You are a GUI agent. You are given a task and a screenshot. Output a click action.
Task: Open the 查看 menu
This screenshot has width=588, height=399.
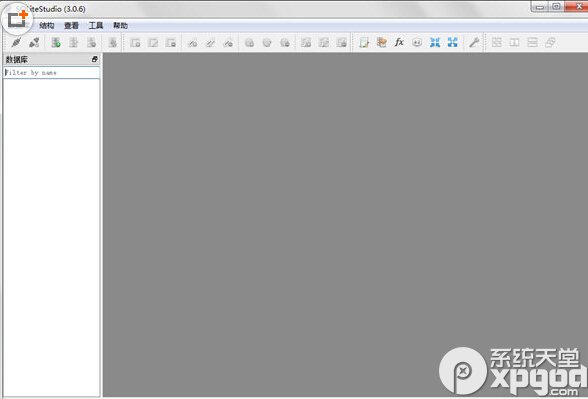[71, 26]
